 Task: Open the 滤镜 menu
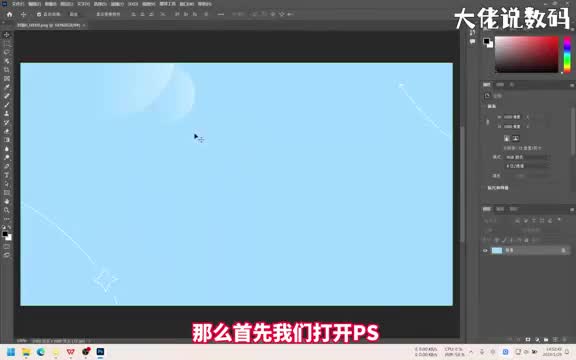117,4
